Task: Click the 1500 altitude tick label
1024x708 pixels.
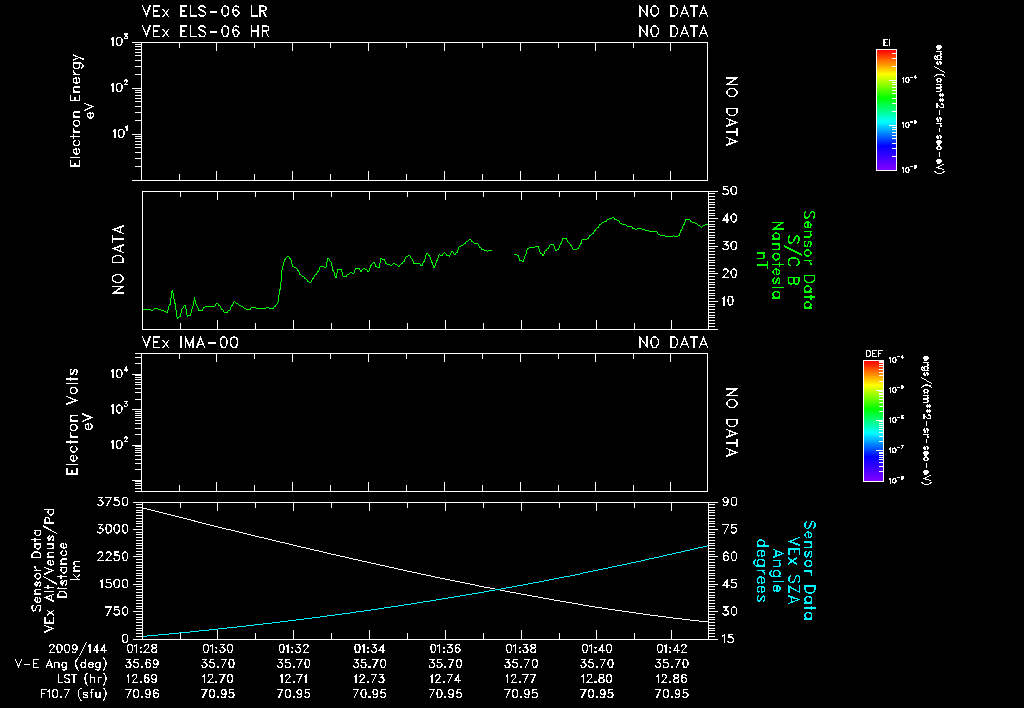Action: [x=113, y=584]
